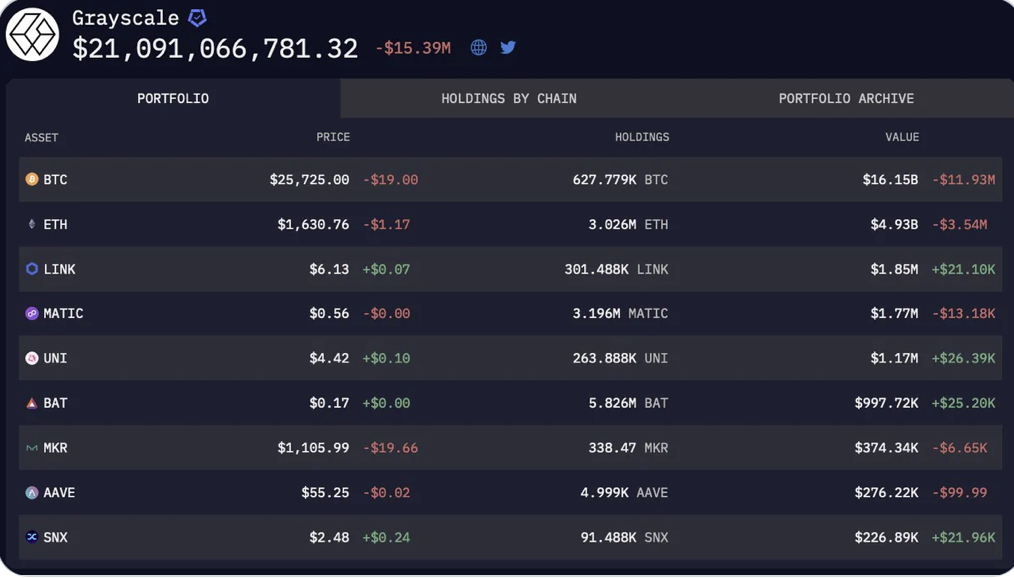
Task: Sort by the Price column header
Action: tap(333, 137)
